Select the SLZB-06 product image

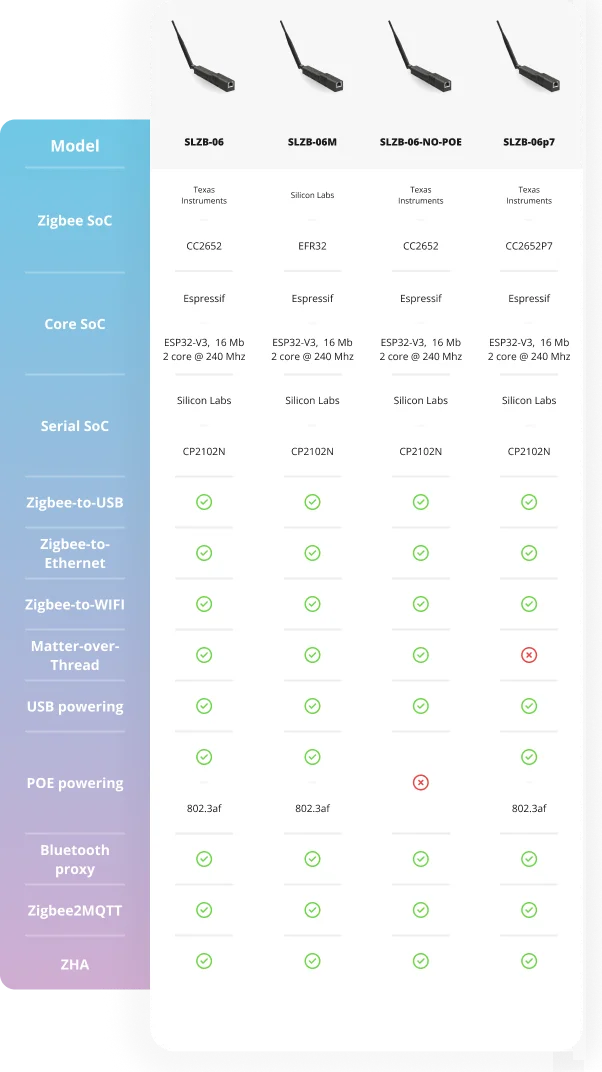click(x=203, y=60)
